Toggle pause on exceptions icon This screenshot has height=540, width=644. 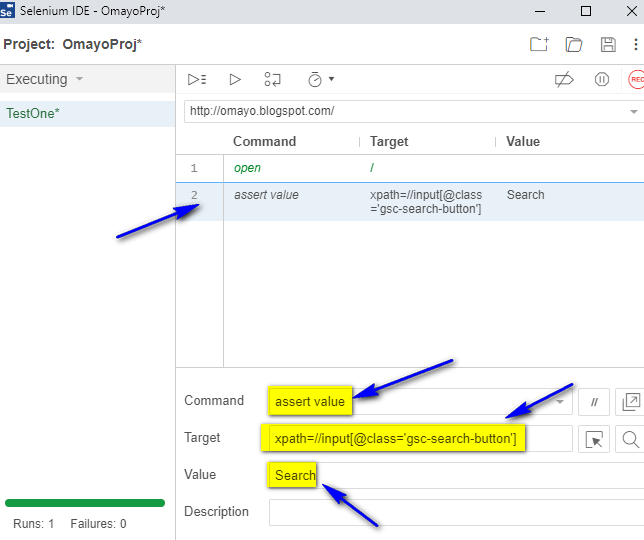click(602, 79)
